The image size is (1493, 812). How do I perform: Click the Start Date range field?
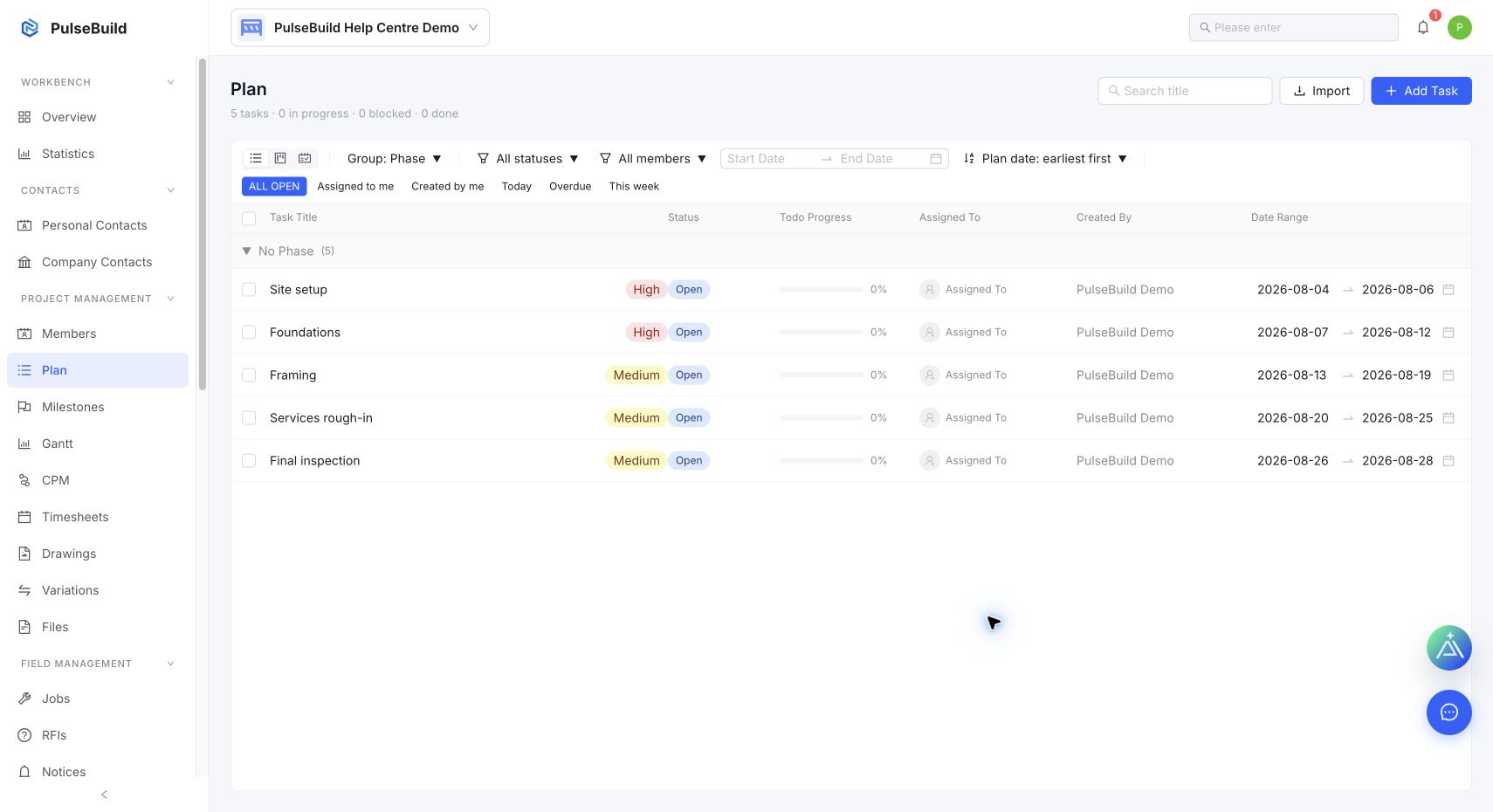pyautogui.click(x=768, y=158)
